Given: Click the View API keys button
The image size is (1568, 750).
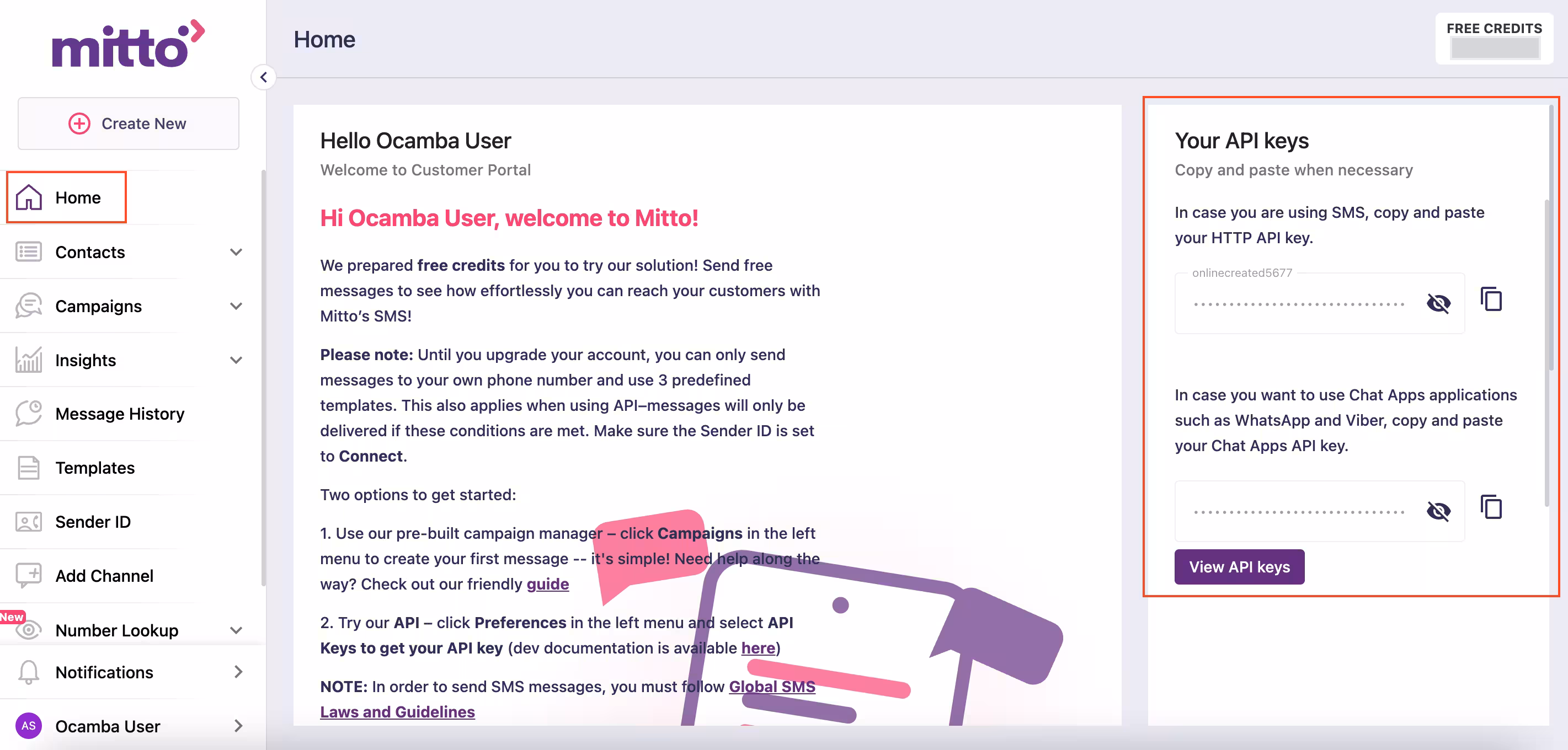Looking at the screenshot, I should (x=1239, y=566).
